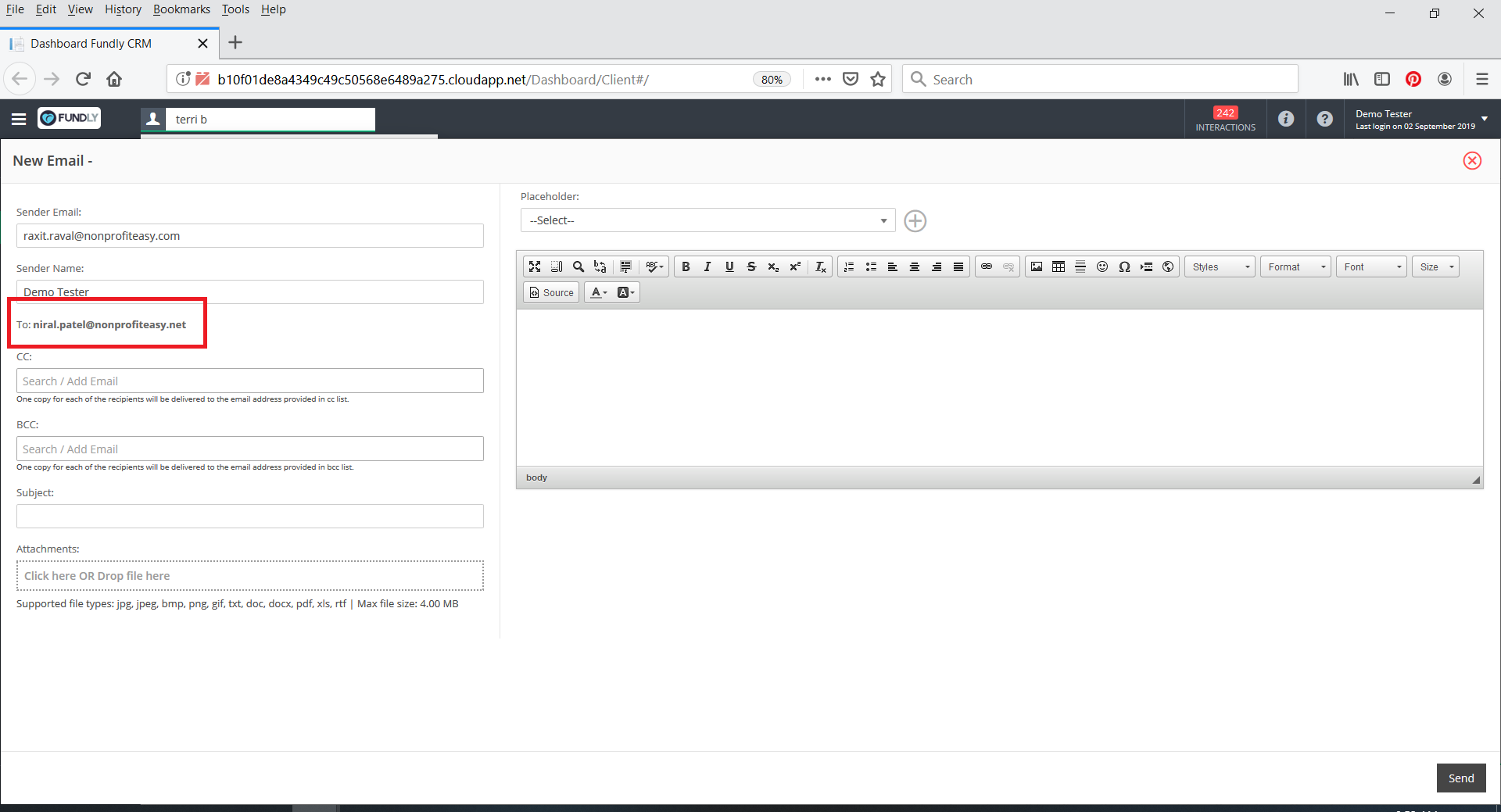Open the Placeholder select dropdown

[x=708, y=220]
